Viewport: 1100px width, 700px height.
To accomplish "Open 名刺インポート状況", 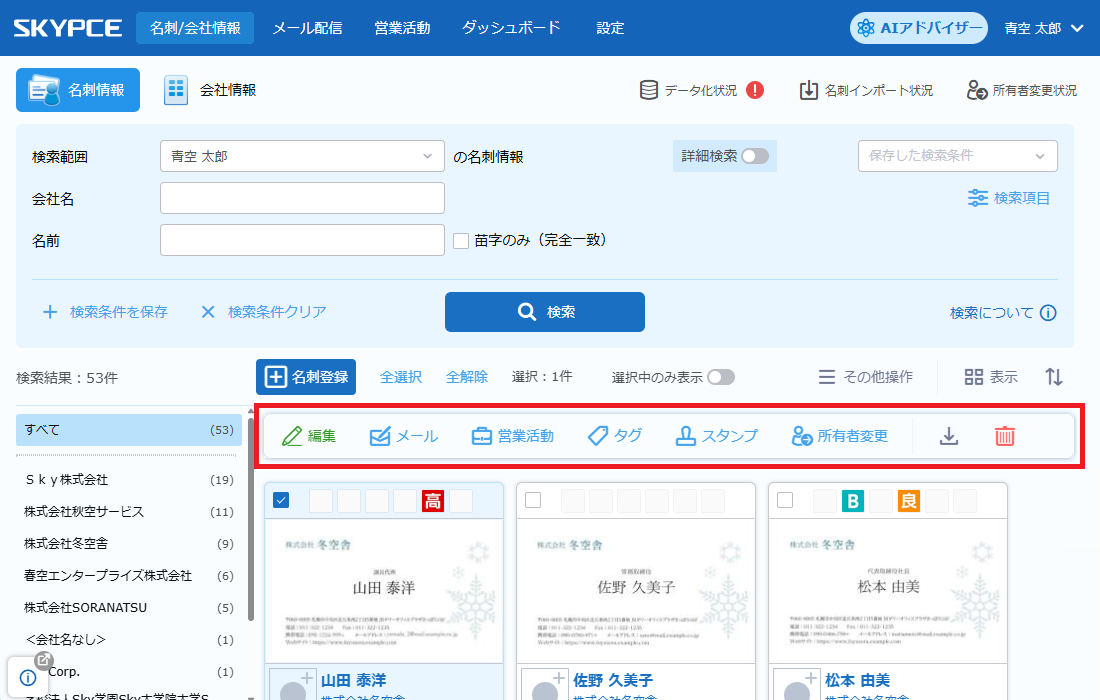I will click(x=866, y=90).
